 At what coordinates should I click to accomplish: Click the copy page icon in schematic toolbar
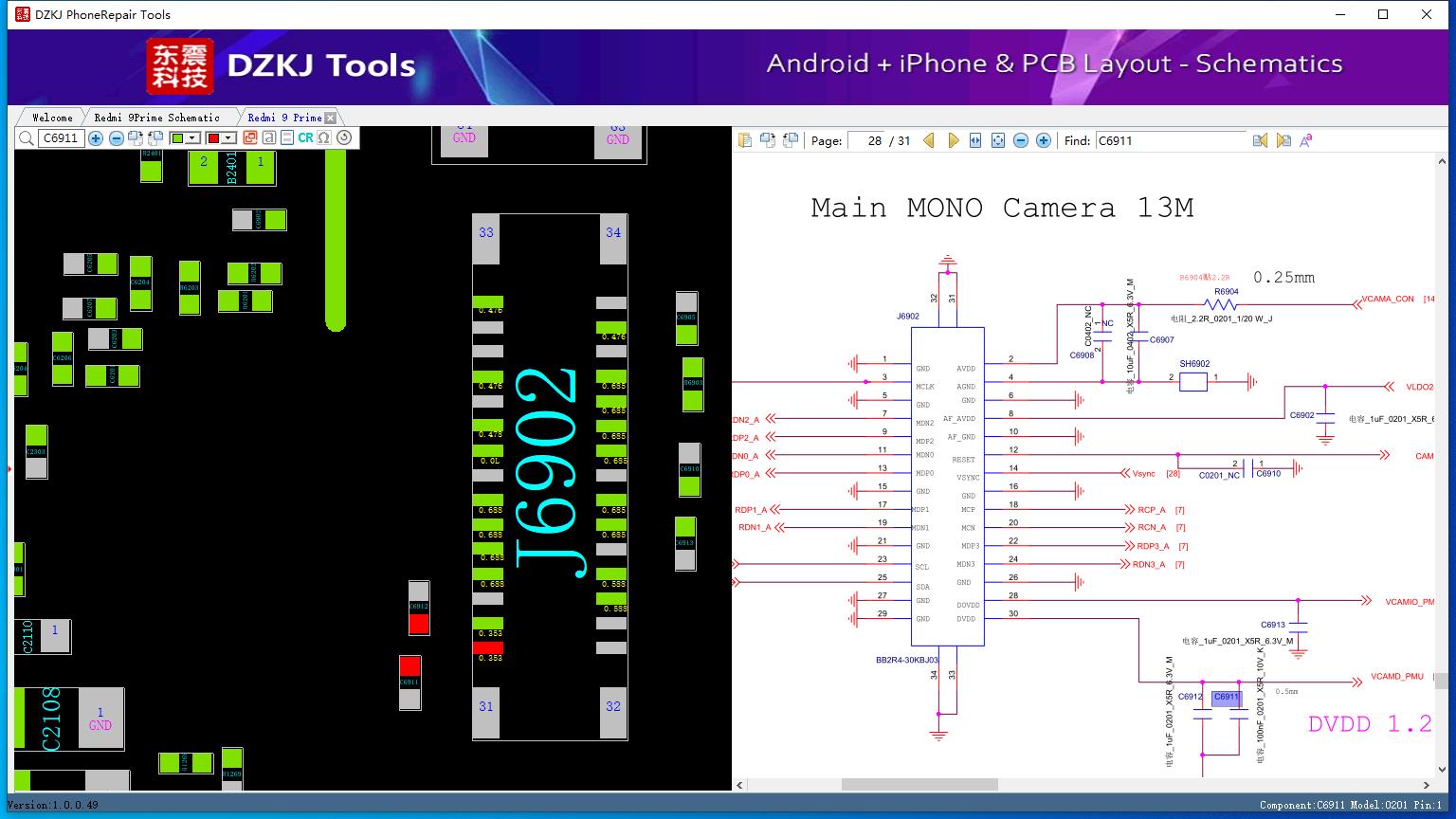tap(745, 140)
